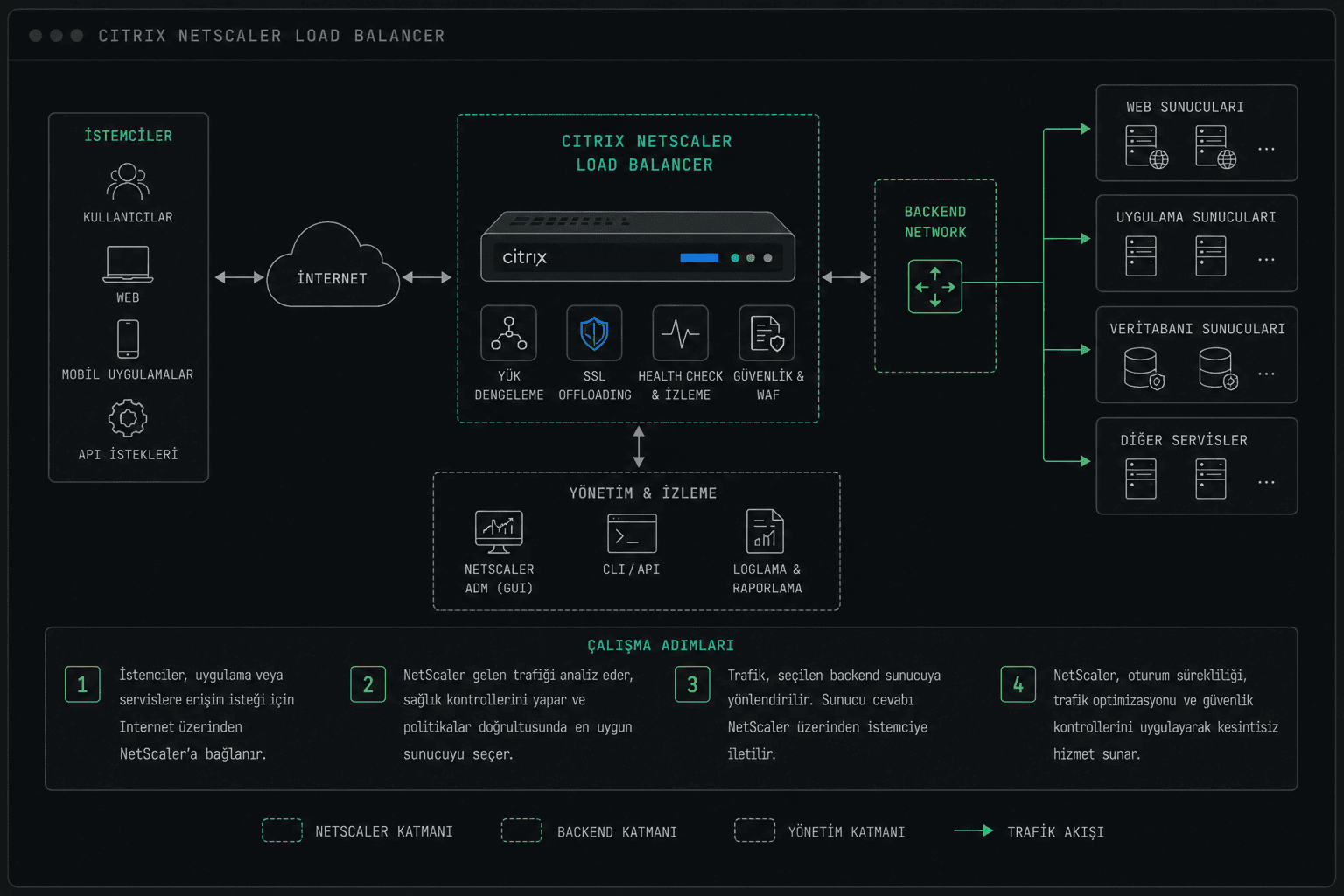Click the NetScaler Katmanı legend swatch
The width and height of the screenshot is (1344, 896).
282,830
